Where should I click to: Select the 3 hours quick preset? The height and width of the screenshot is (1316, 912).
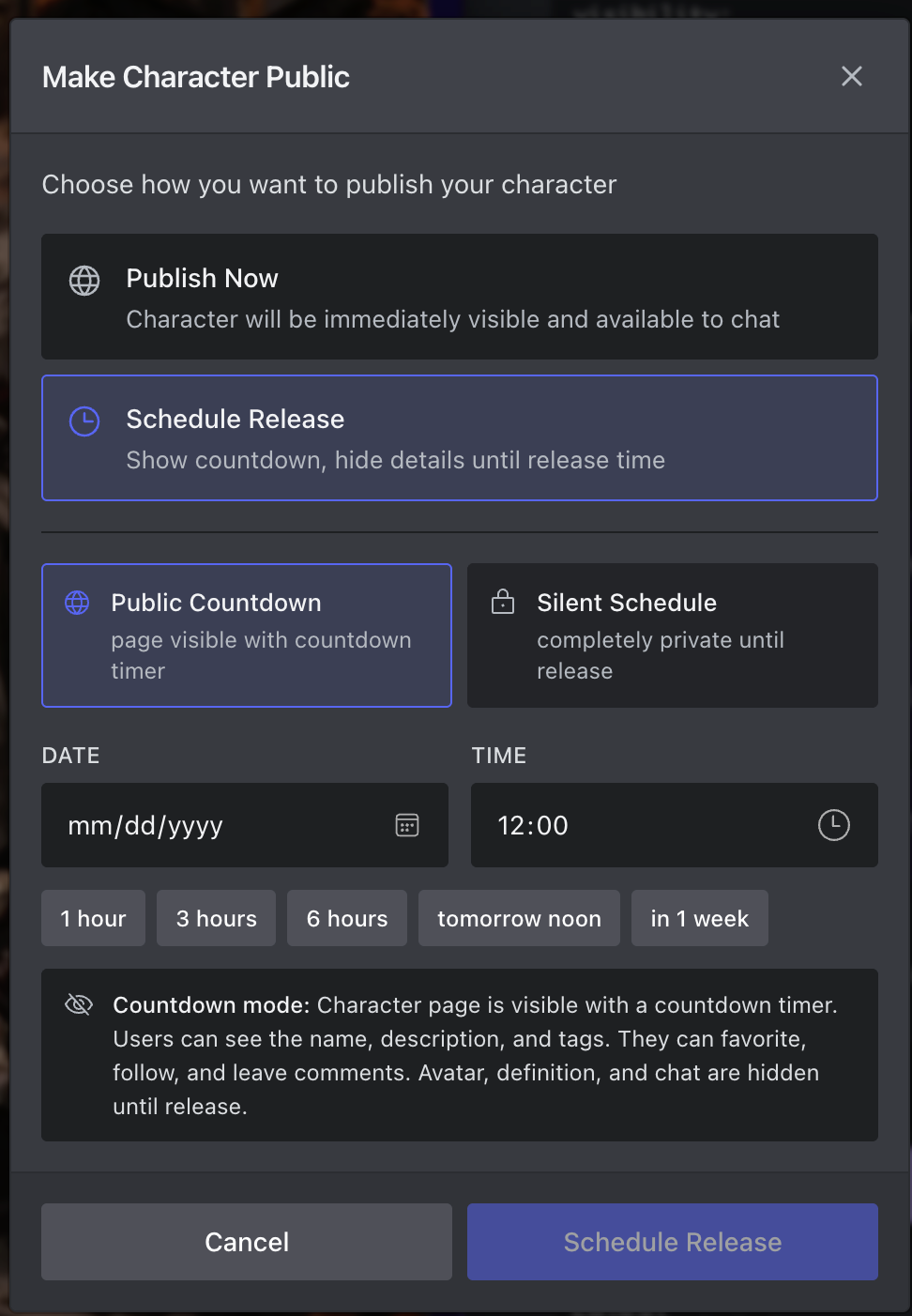pos(216,918)
